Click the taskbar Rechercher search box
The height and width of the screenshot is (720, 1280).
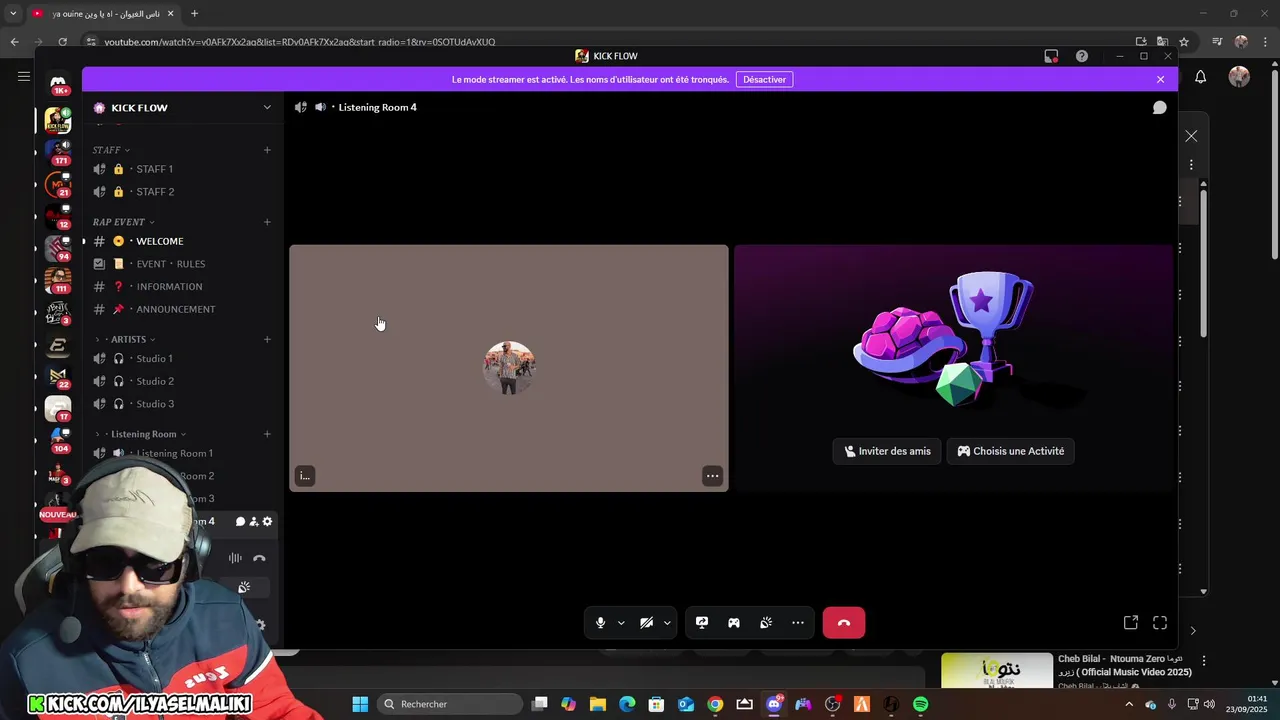[x=449, y=704]
